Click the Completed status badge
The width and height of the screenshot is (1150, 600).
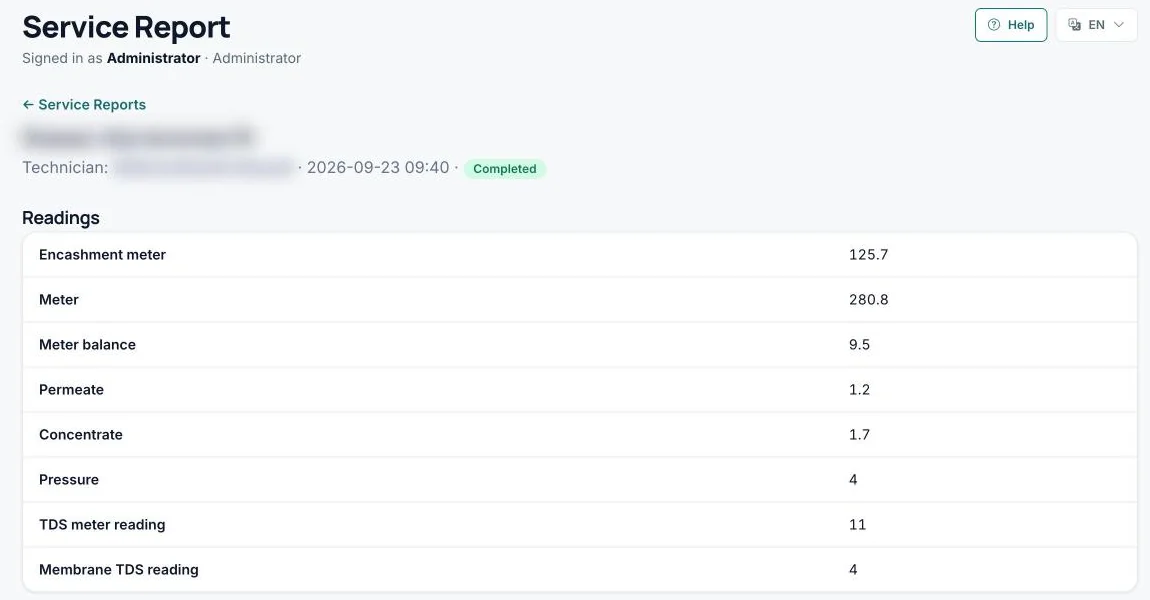pyautogui.click(x=505, y=169)
